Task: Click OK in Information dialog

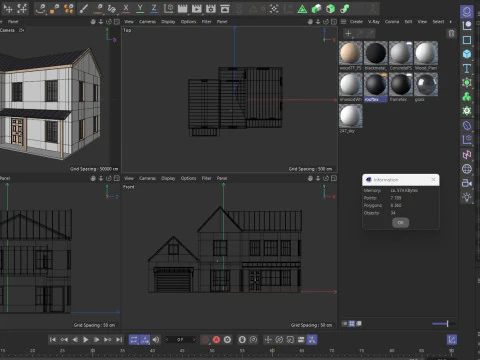Action: 401,222
